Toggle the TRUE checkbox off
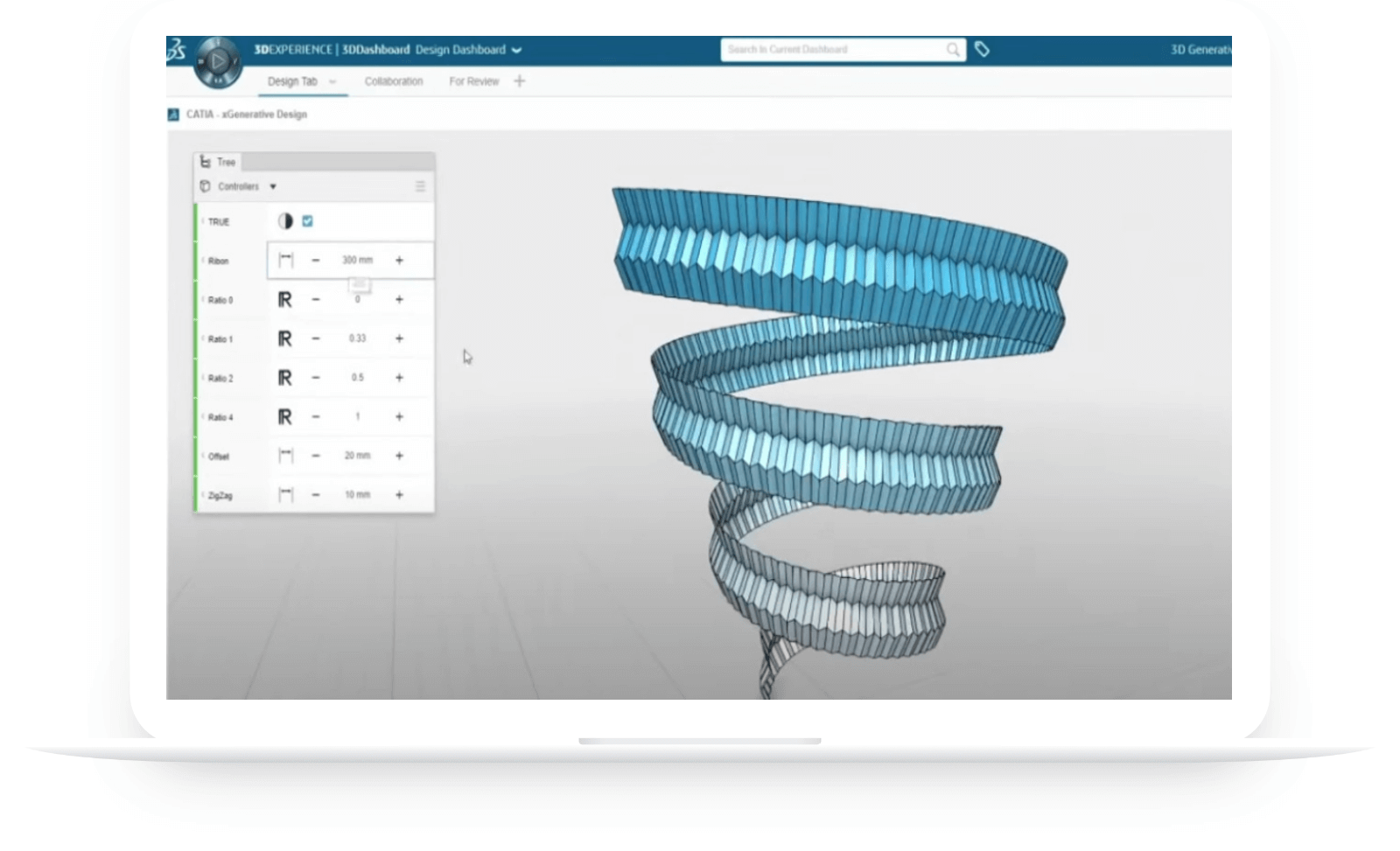 308,220
